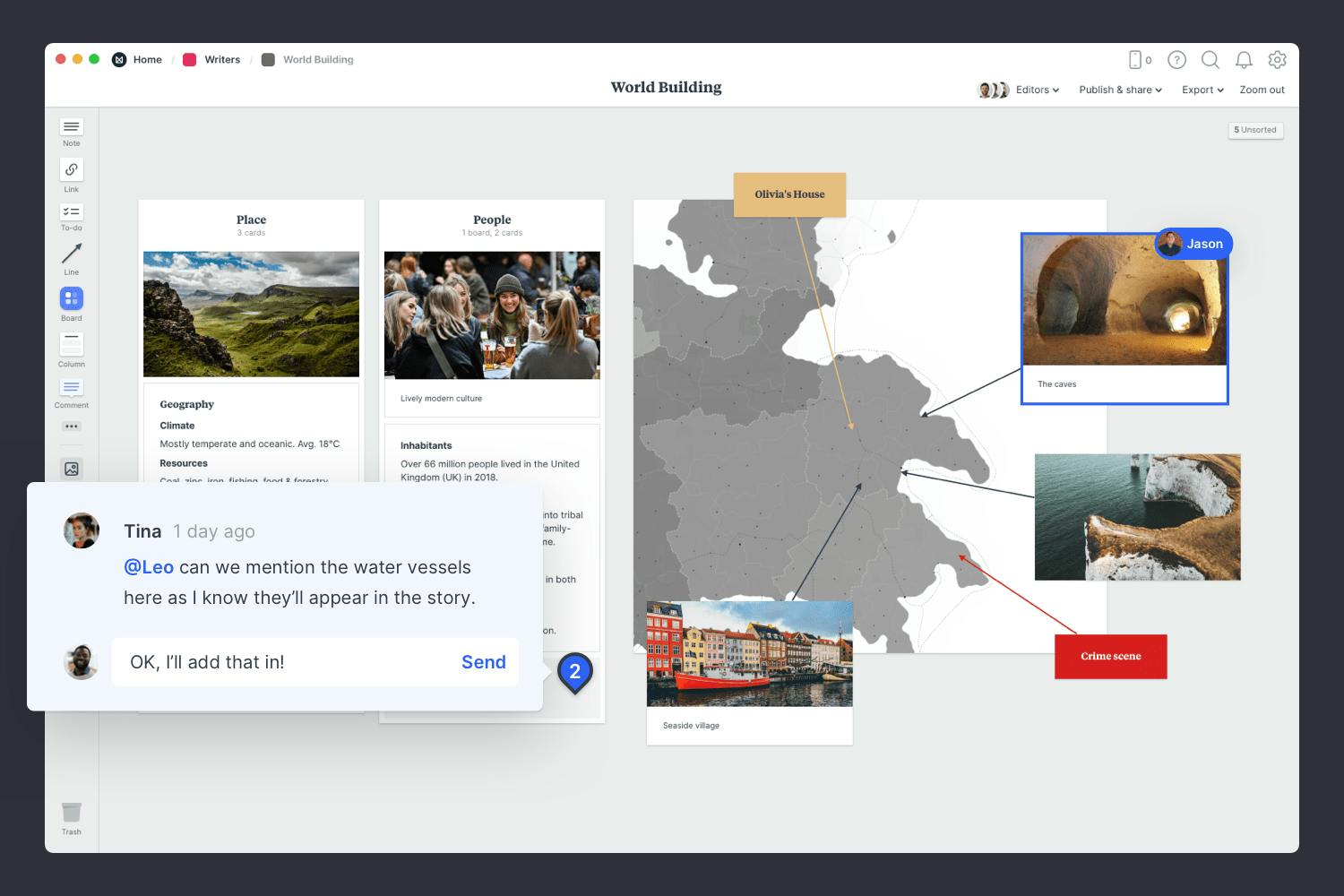Navigate to Home in breadcrumb
The width and height of the screenshot is (1344, 896).
[x=147, y=60]
